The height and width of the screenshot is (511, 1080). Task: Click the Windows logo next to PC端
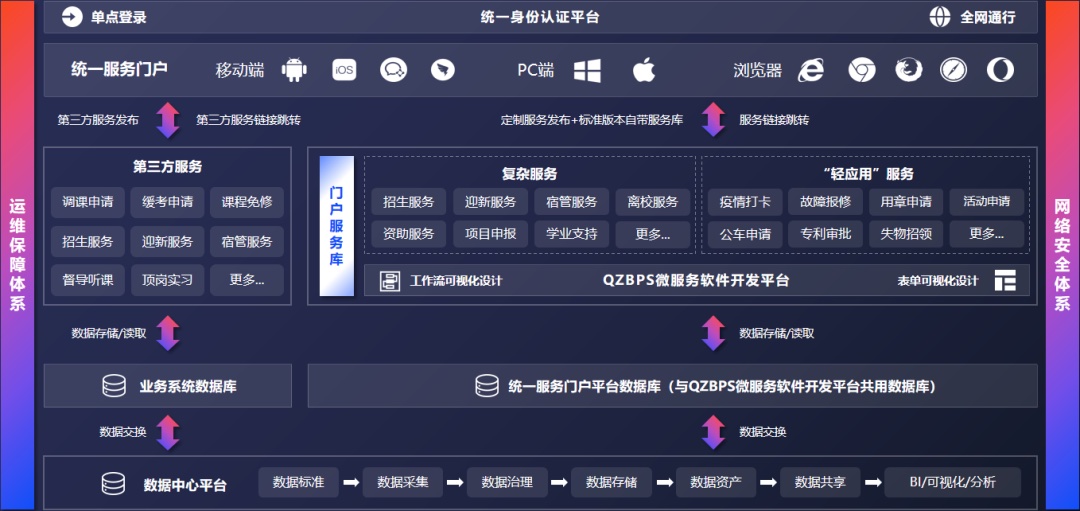click(587, 70)
